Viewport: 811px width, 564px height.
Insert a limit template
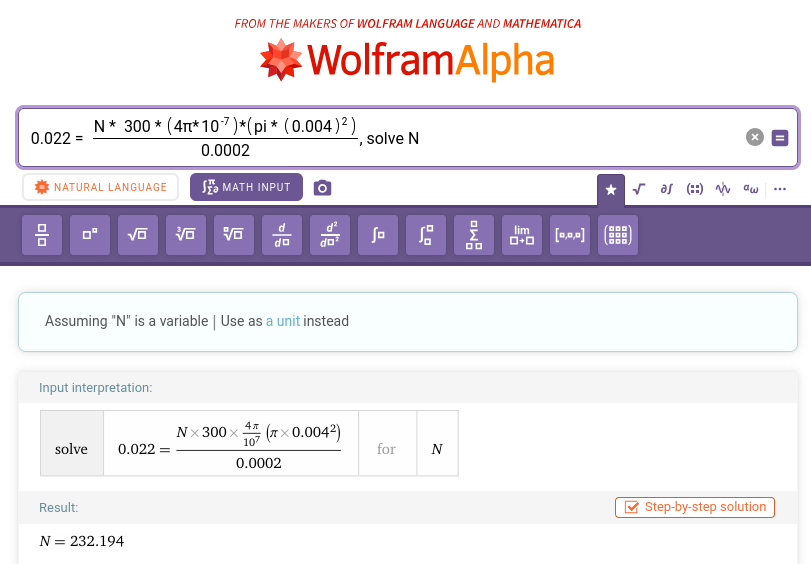pos(522,235)
